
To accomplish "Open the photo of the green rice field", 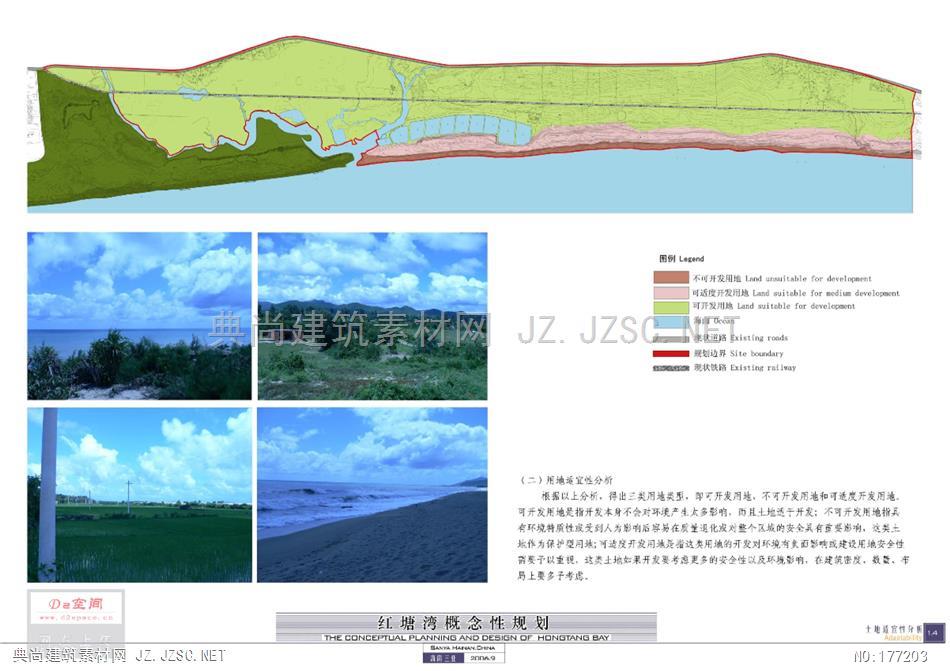I will pos(139,495).
